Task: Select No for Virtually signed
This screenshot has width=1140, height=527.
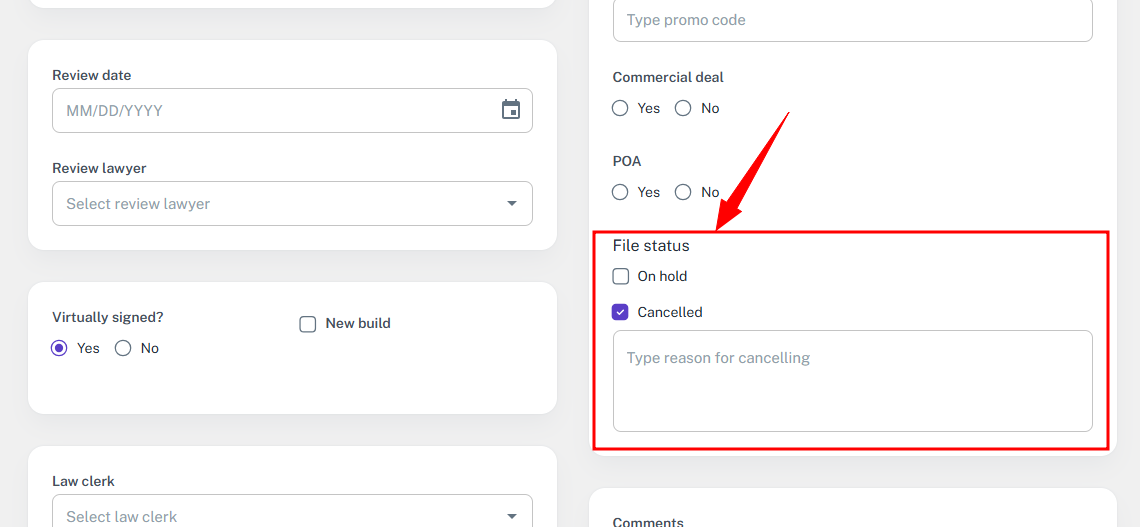Action: pyautogui.click(x=124, y=348)
